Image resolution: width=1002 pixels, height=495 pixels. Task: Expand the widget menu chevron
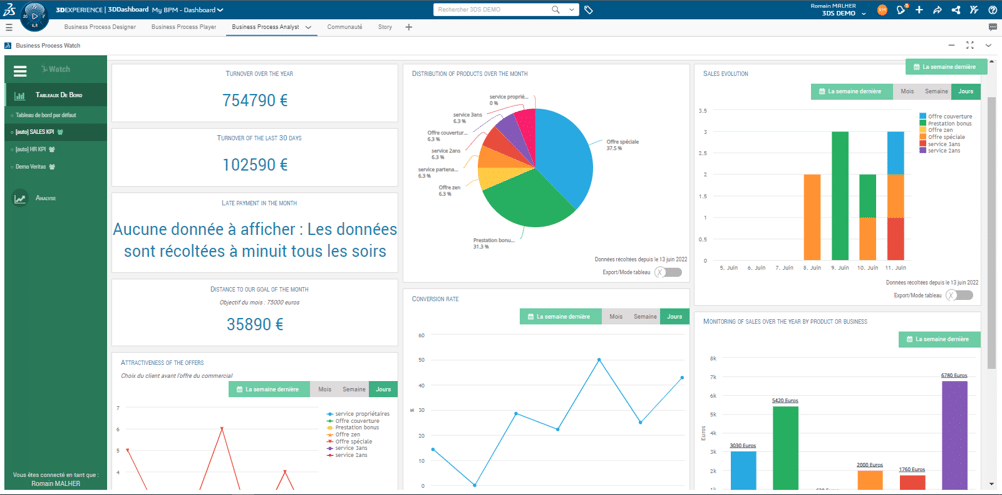(989, 45)
